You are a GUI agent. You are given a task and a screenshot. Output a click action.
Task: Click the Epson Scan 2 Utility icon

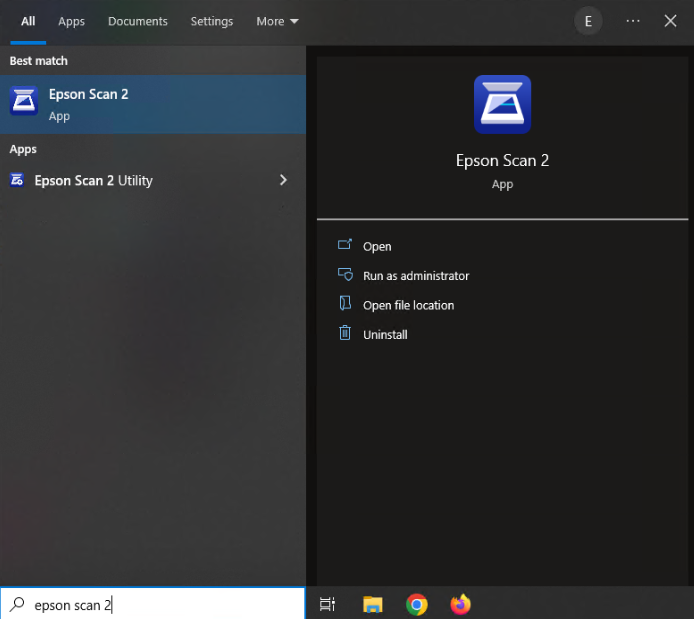tap(17, 180)
